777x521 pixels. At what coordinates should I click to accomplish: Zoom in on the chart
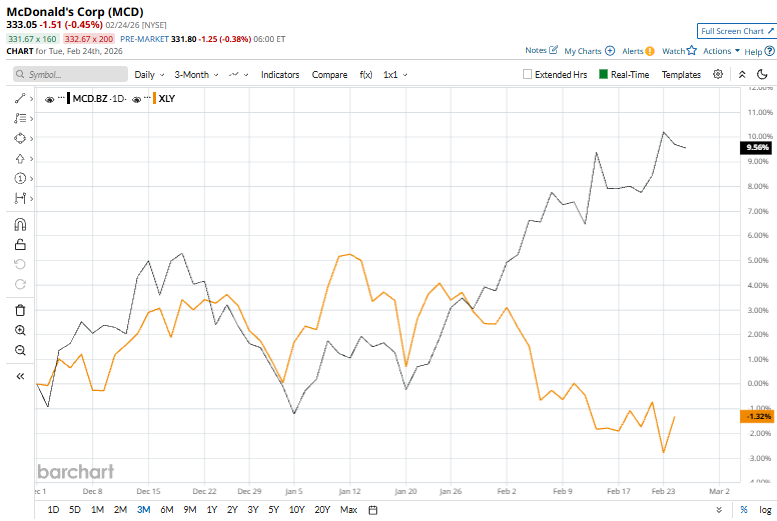20,330
